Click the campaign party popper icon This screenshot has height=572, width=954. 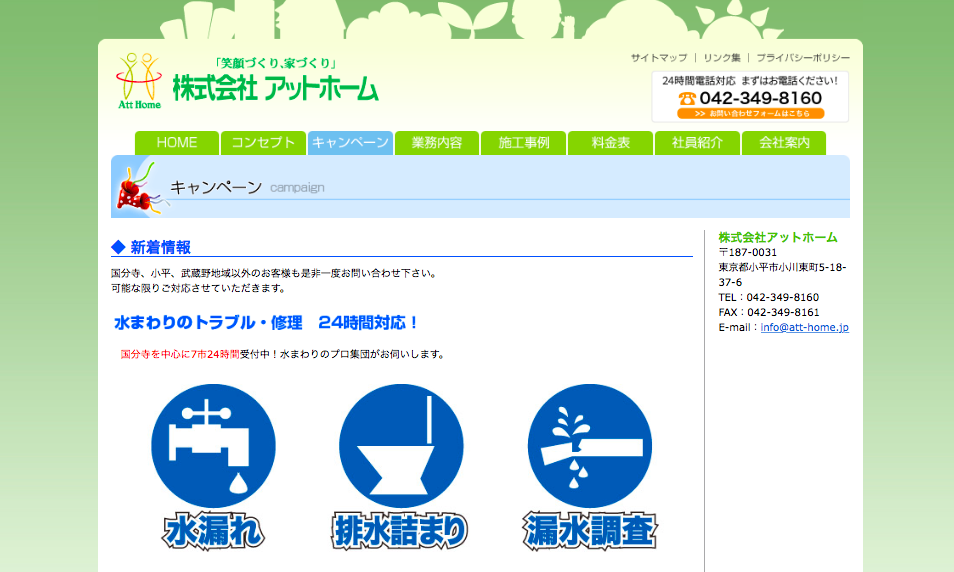pos(136,188)
